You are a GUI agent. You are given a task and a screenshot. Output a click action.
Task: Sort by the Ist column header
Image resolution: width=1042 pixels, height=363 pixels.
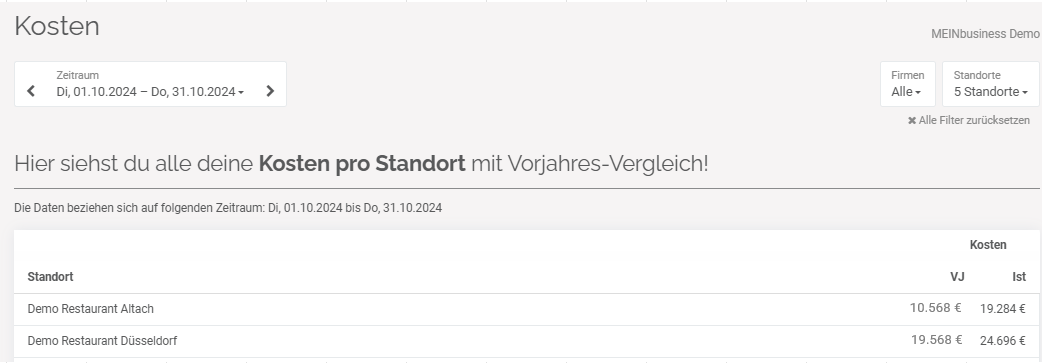click(1019, 277)
